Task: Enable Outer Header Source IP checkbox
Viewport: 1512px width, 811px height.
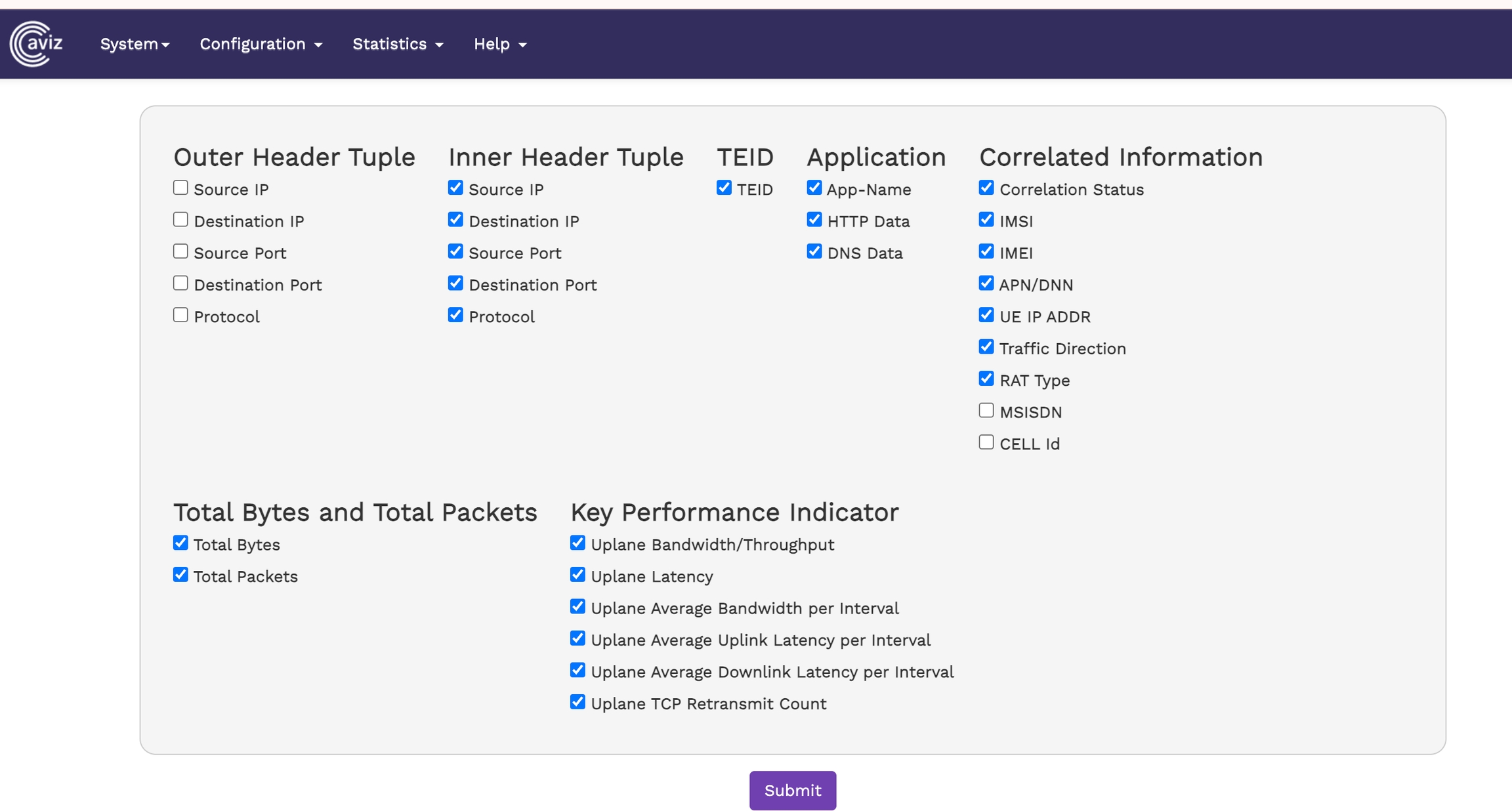Action: pyautogui.click(x=180, y=188)
